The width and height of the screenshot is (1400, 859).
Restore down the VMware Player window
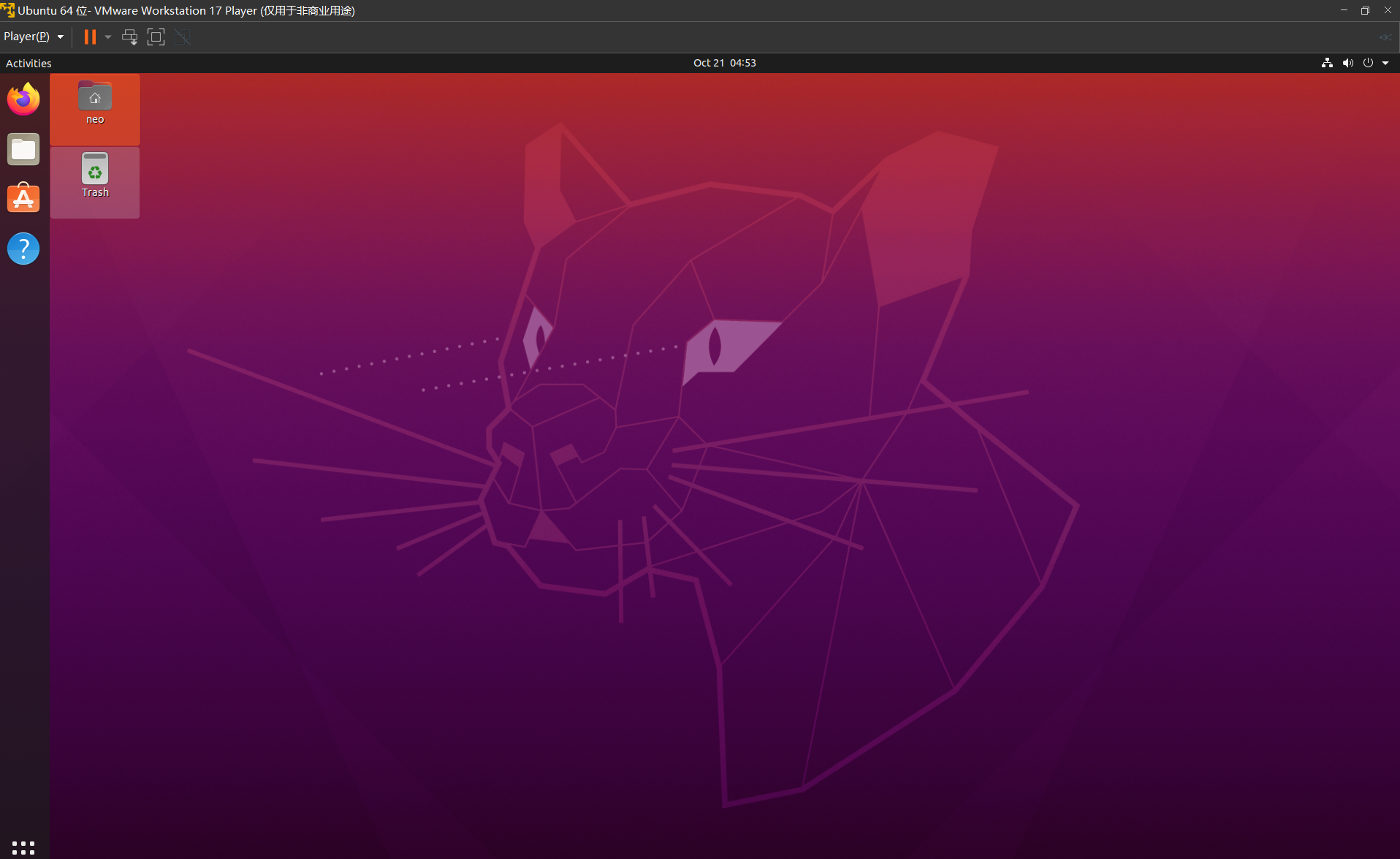tap(1365, 10)
